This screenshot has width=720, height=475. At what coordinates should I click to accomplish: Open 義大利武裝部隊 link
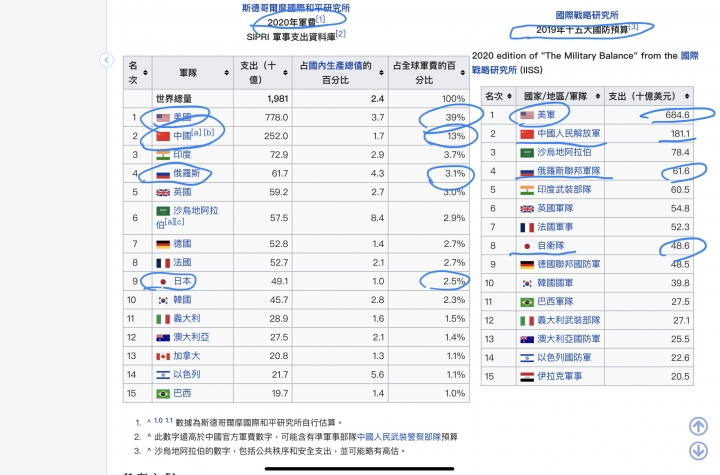(568, 320)
